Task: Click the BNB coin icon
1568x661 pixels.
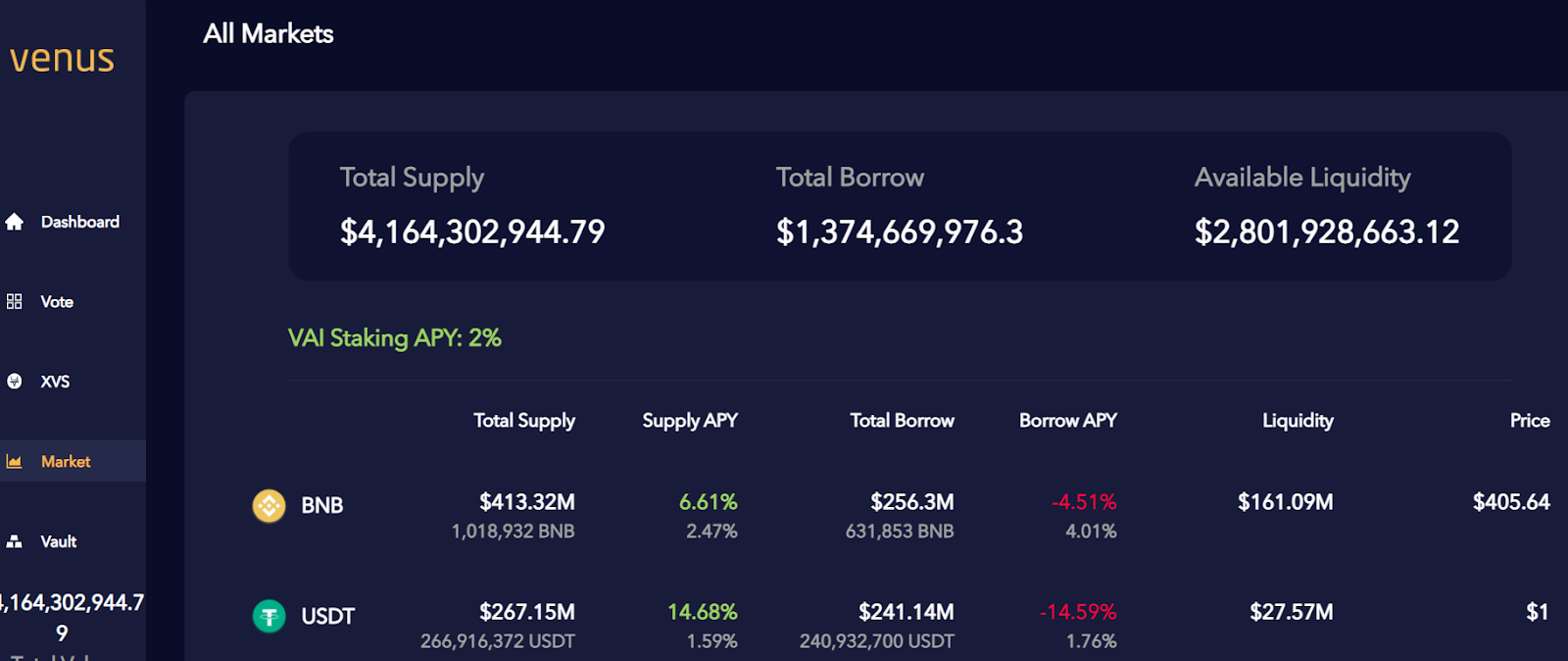Action: (x=269, y=506)
